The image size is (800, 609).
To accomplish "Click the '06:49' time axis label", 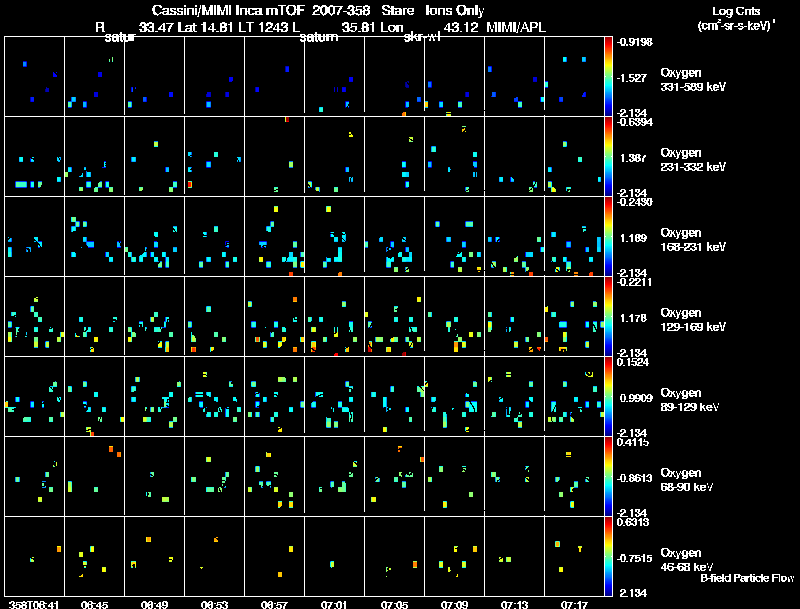I will tap(154, 604).
